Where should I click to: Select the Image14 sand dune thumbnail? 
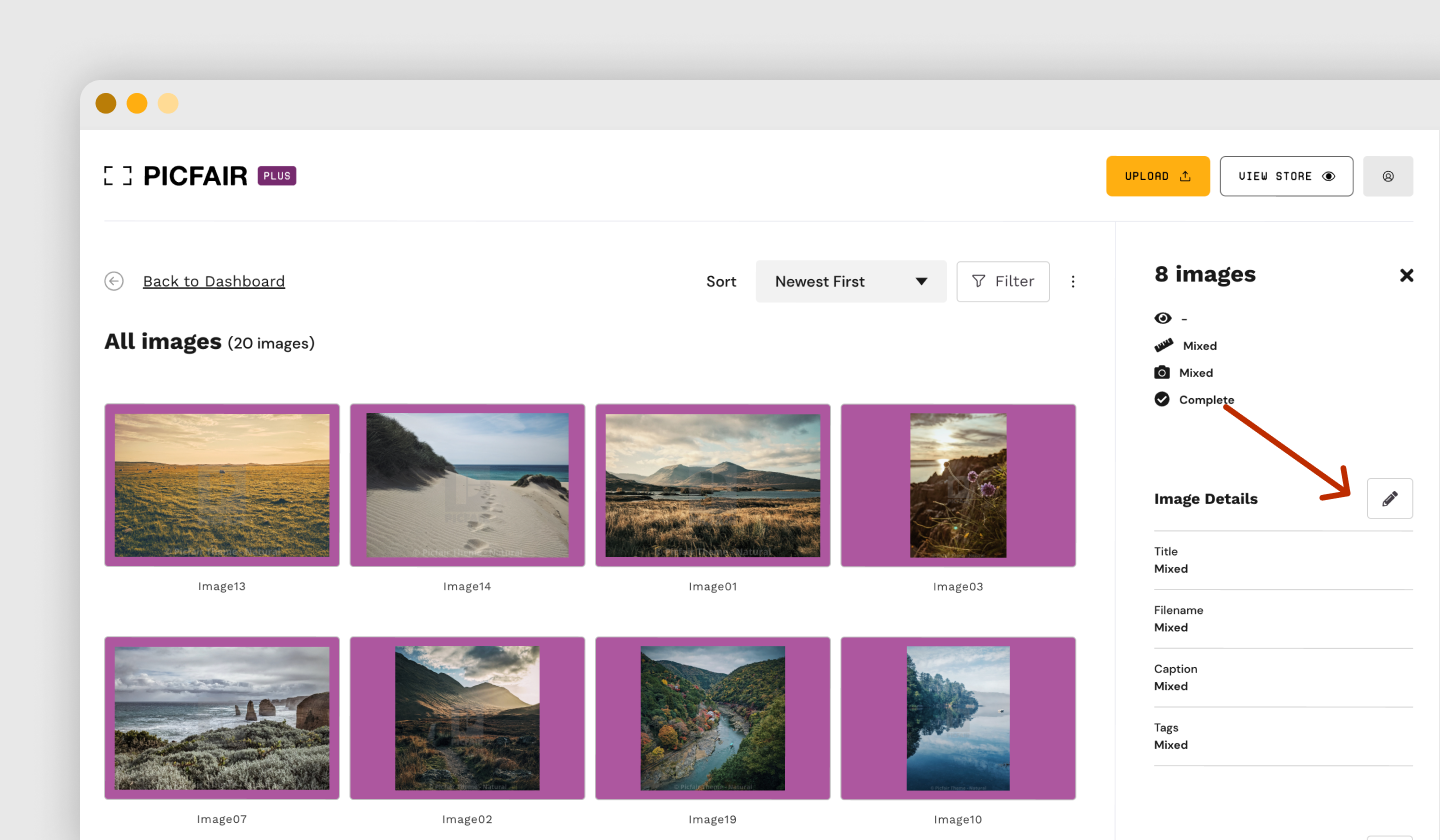467,485
